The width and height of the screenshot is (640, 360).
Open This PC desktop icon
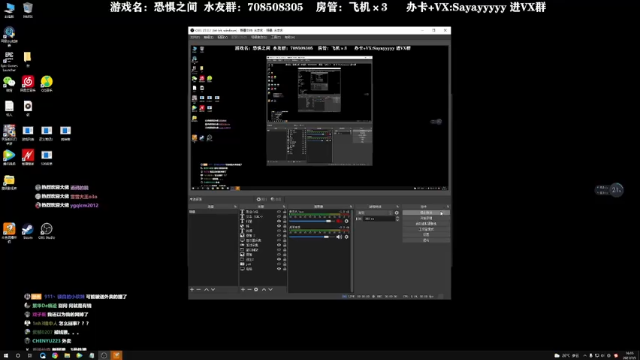click(x=9, y=10)
